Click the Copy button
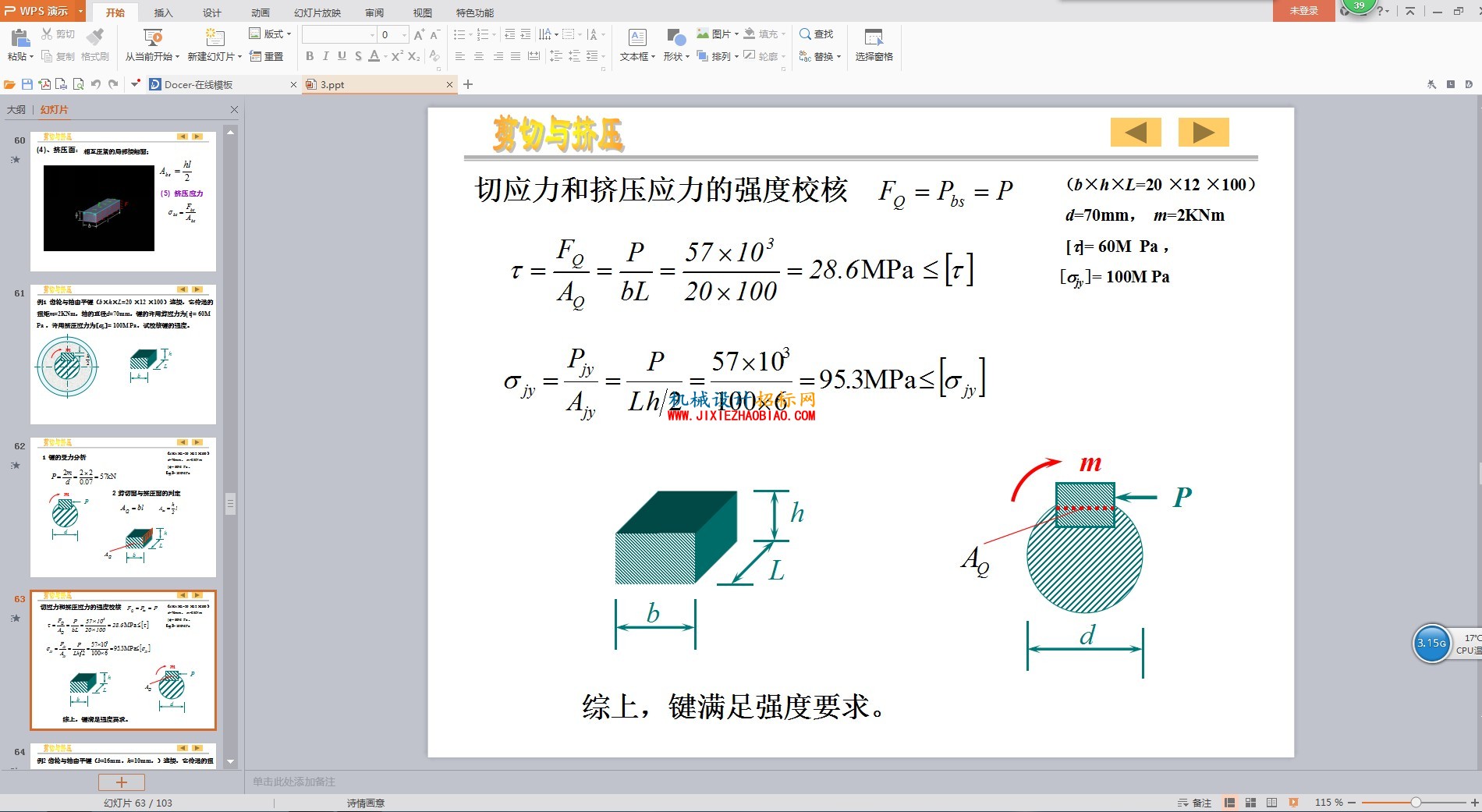Image resolution: width=1482 pixels, height=812 pixels. point(58,56)
